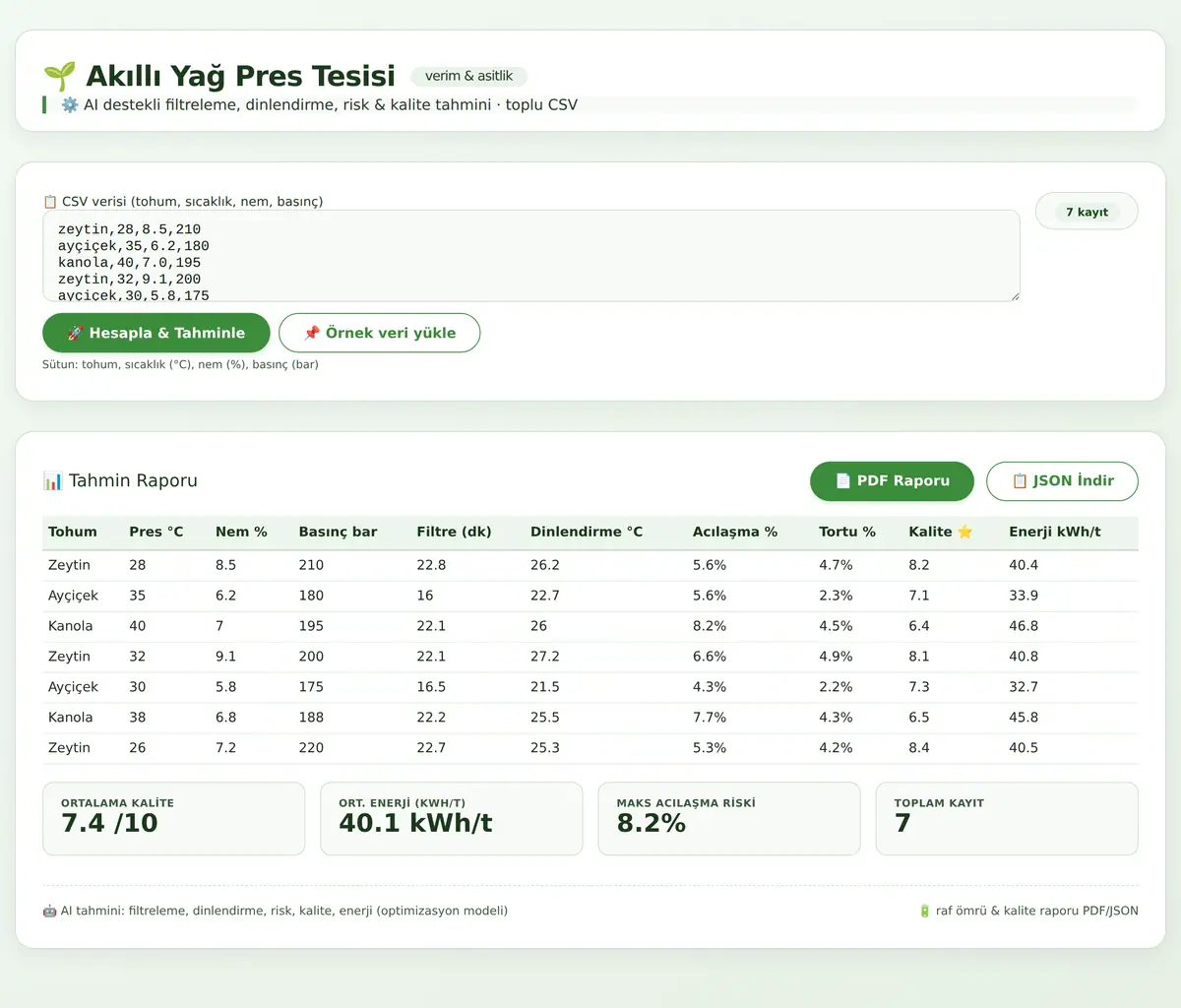Click the textarea resize handle corner

click(1015, 296)
